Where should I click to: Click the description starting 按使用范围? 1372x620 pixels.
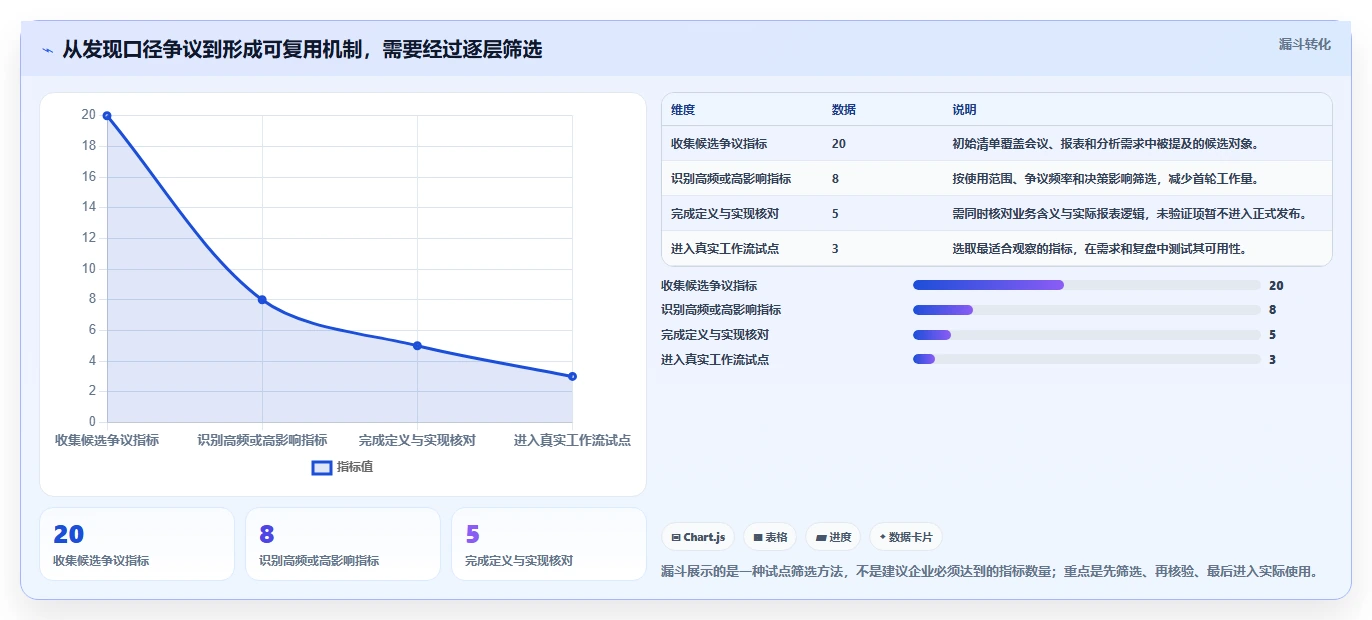1105,179
